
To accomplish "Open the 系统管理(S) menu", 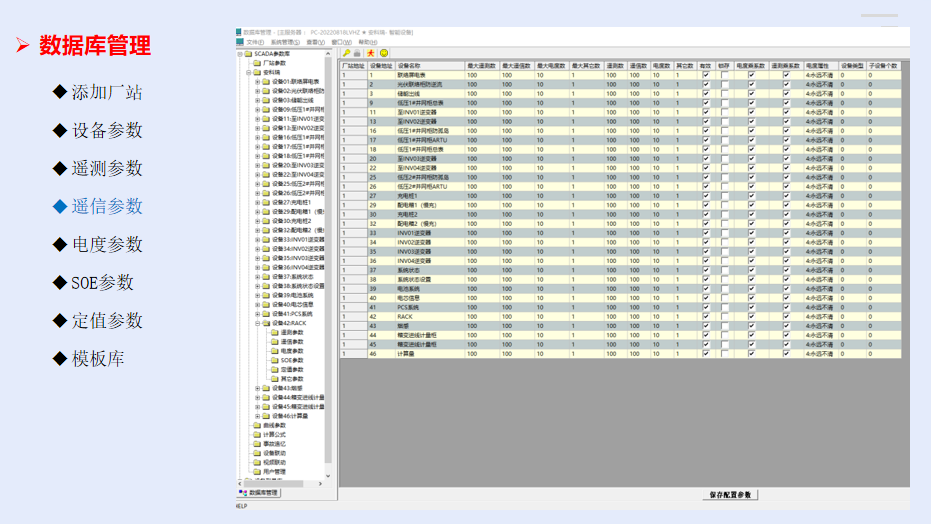I will [285, 42].
